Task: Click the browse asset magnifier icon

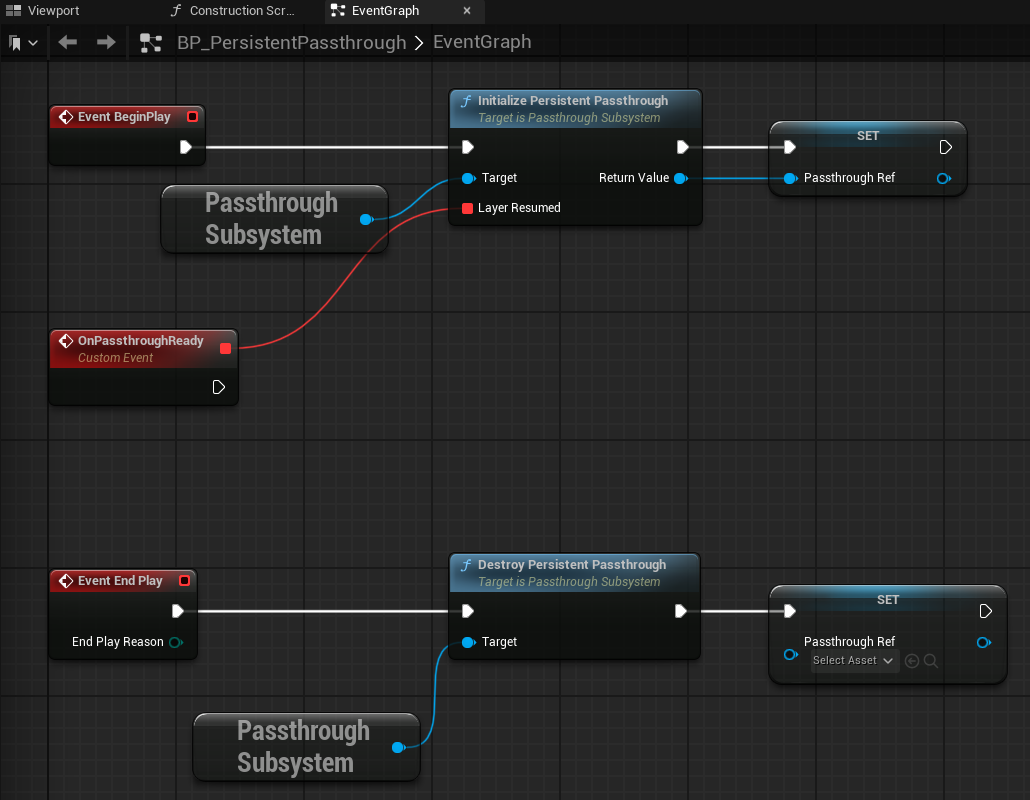Action: click(x=931, y=661)
